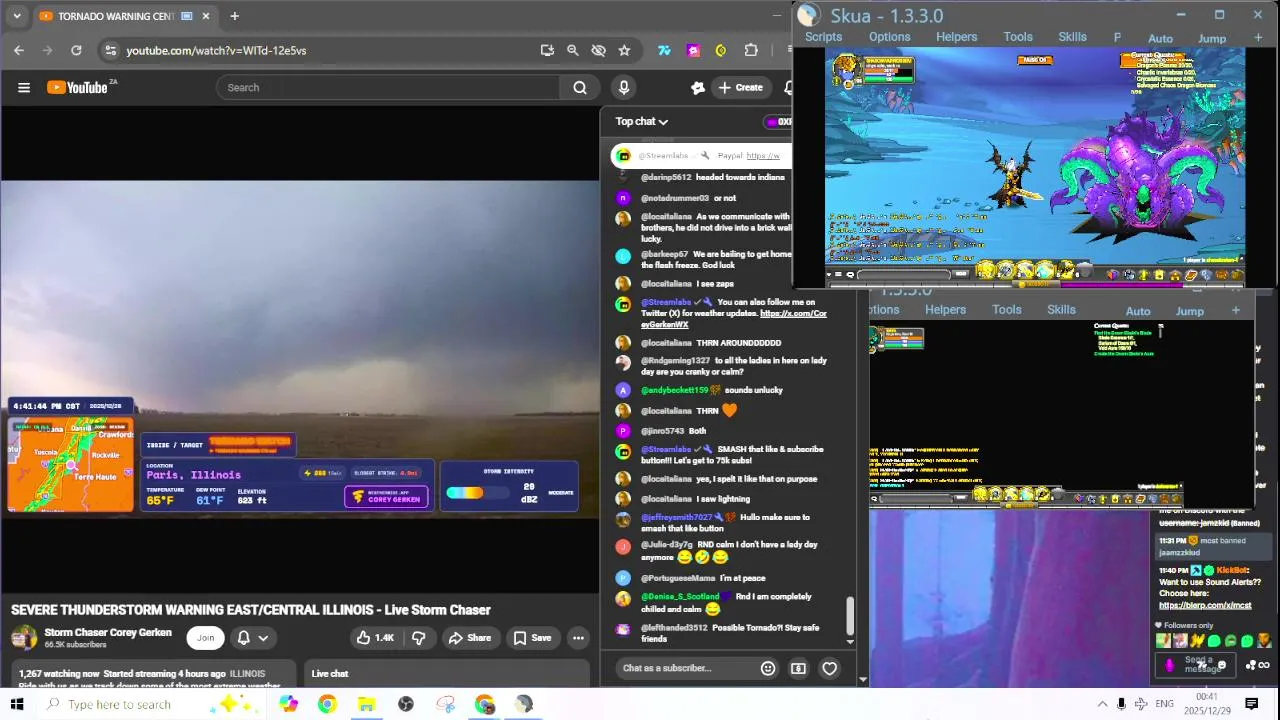The height and width of the screenshot is (720, 1280).
Task: Bookmark this page with the star icon
Action: point(624,50)
